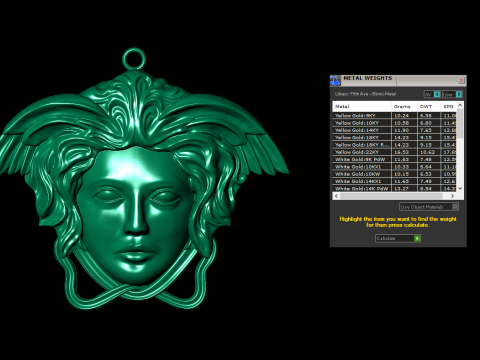Select the Yellow Gold:18KY R... row

tap(395, 145)
